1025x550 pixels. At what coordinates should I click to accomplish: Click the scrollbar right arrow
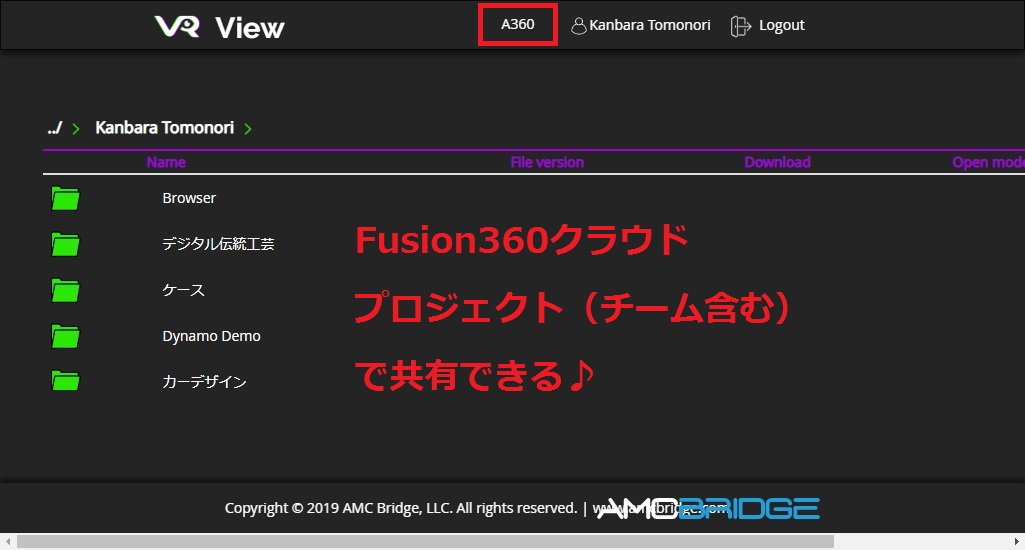[1017, 541]
